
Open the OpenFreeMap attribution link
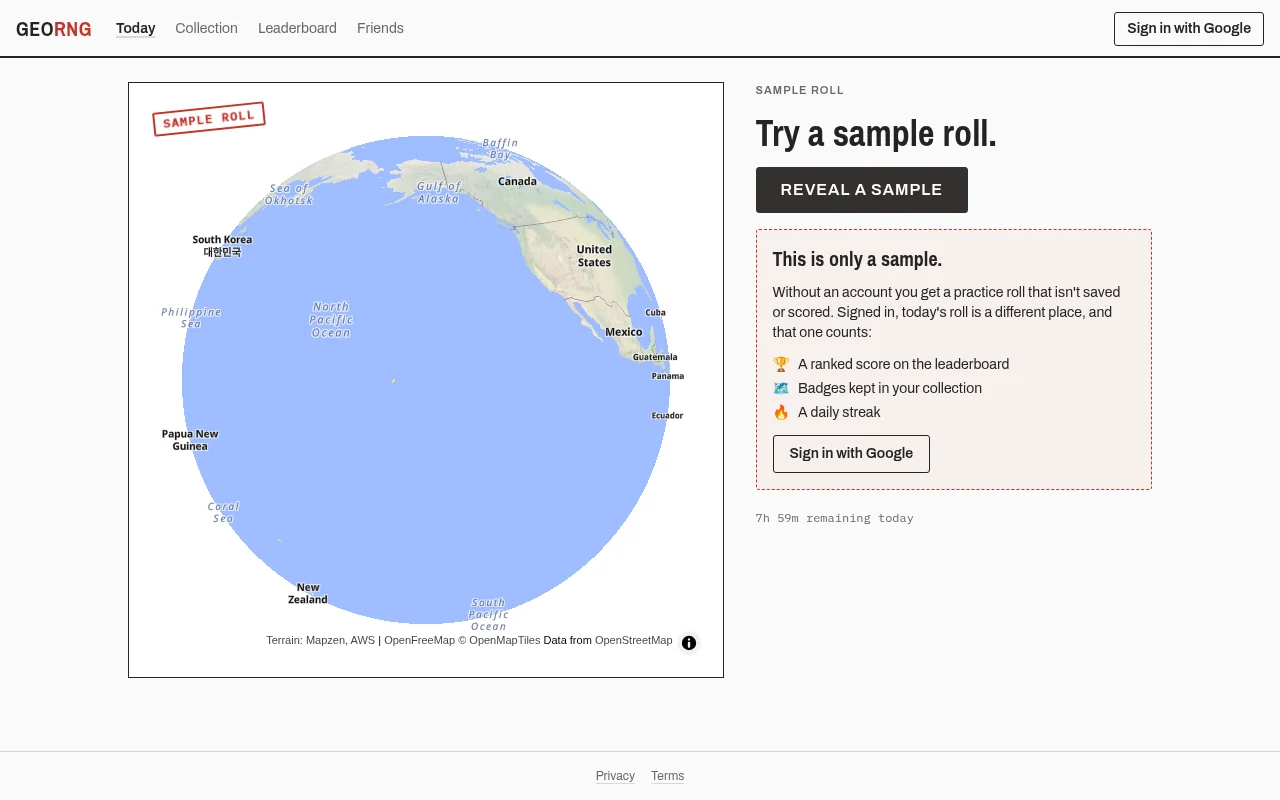pos(419,640)
